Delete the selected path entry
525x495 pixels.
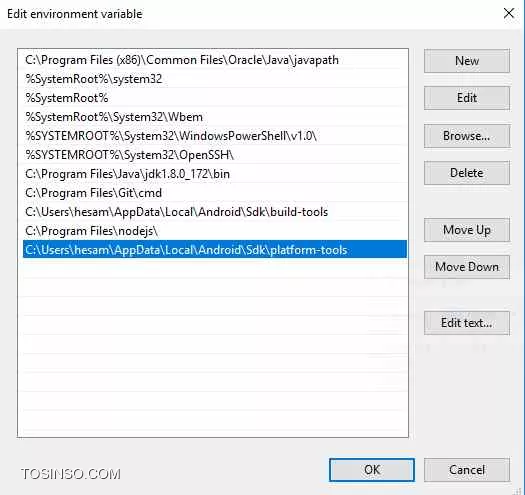(x=467, y=173)
